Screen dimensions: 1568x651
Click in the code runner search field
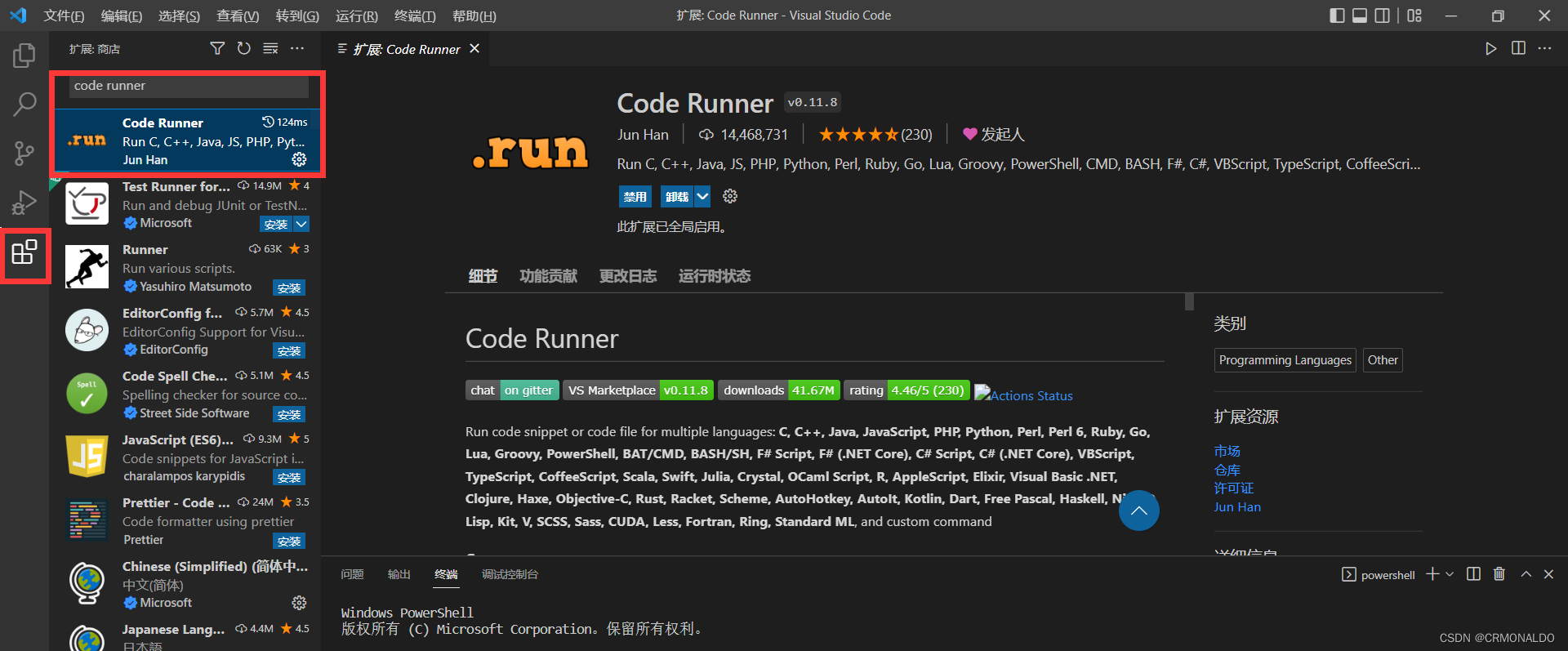pos(189,86)
